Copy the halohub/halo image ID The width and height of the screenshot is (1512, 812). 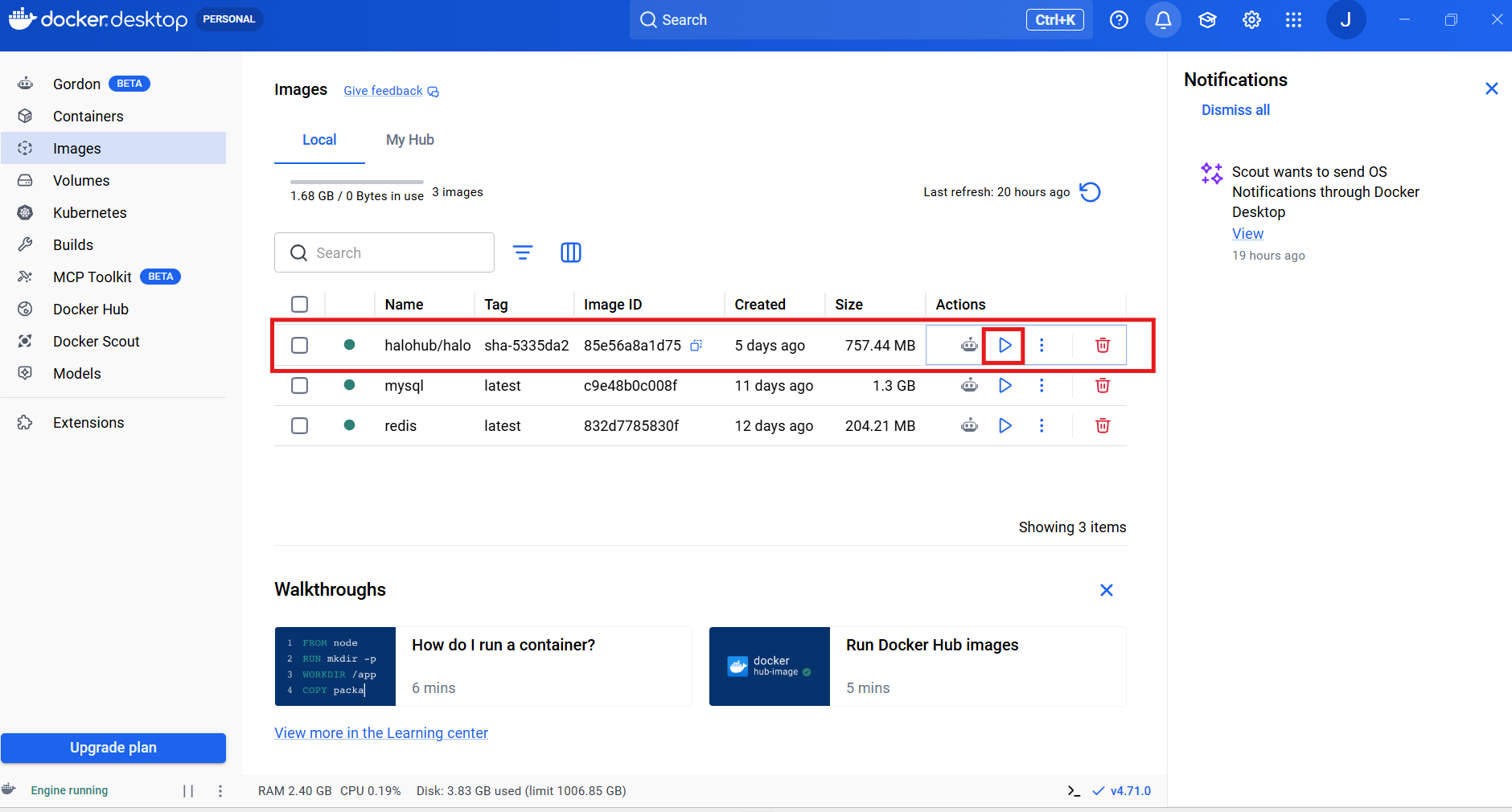[x=696, y=345]
